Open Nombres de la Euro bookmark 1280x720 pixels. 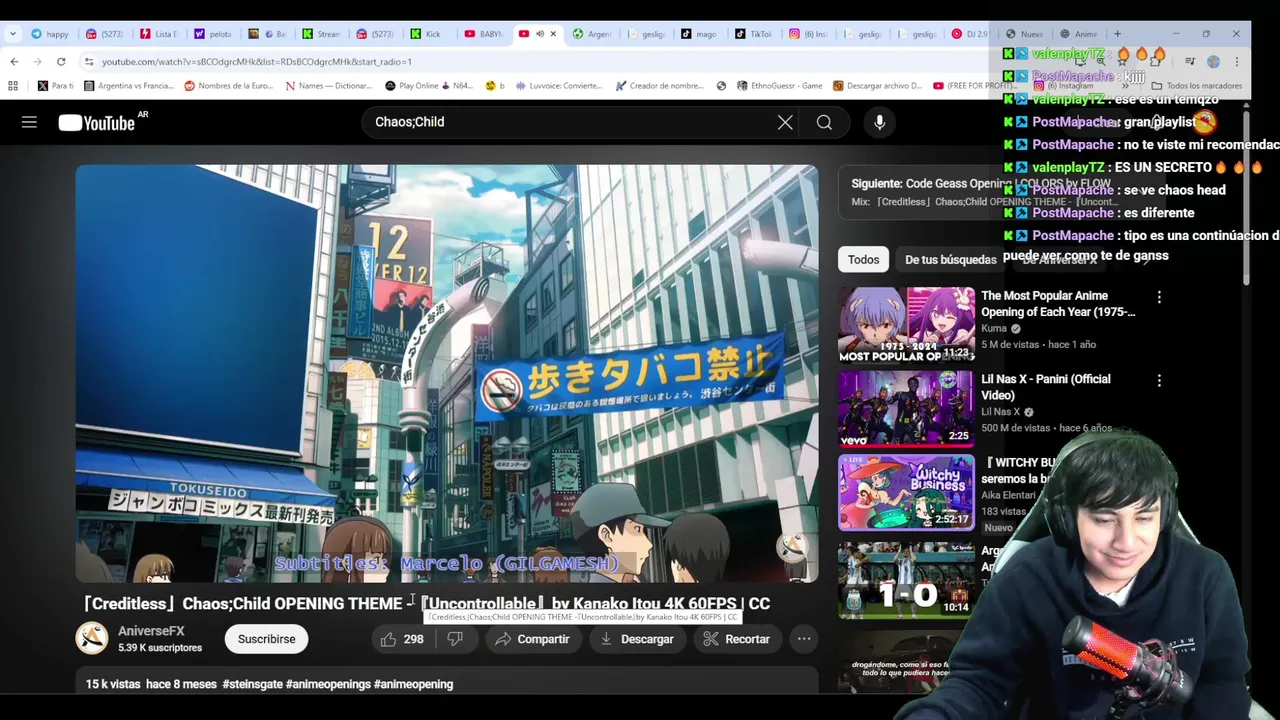pyautogui.click(x=229, y=86)
